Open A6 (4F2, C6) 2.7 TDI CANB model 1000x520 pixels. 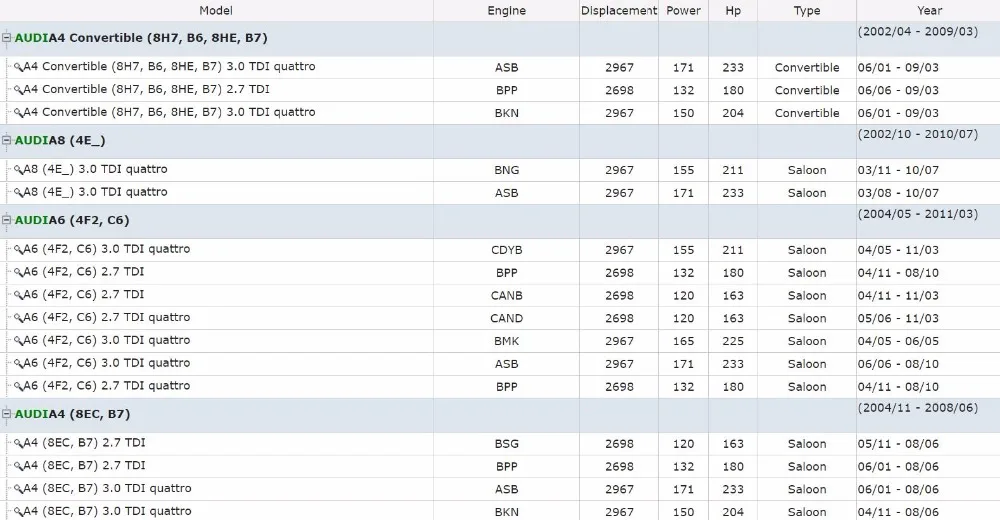[84, 295]
